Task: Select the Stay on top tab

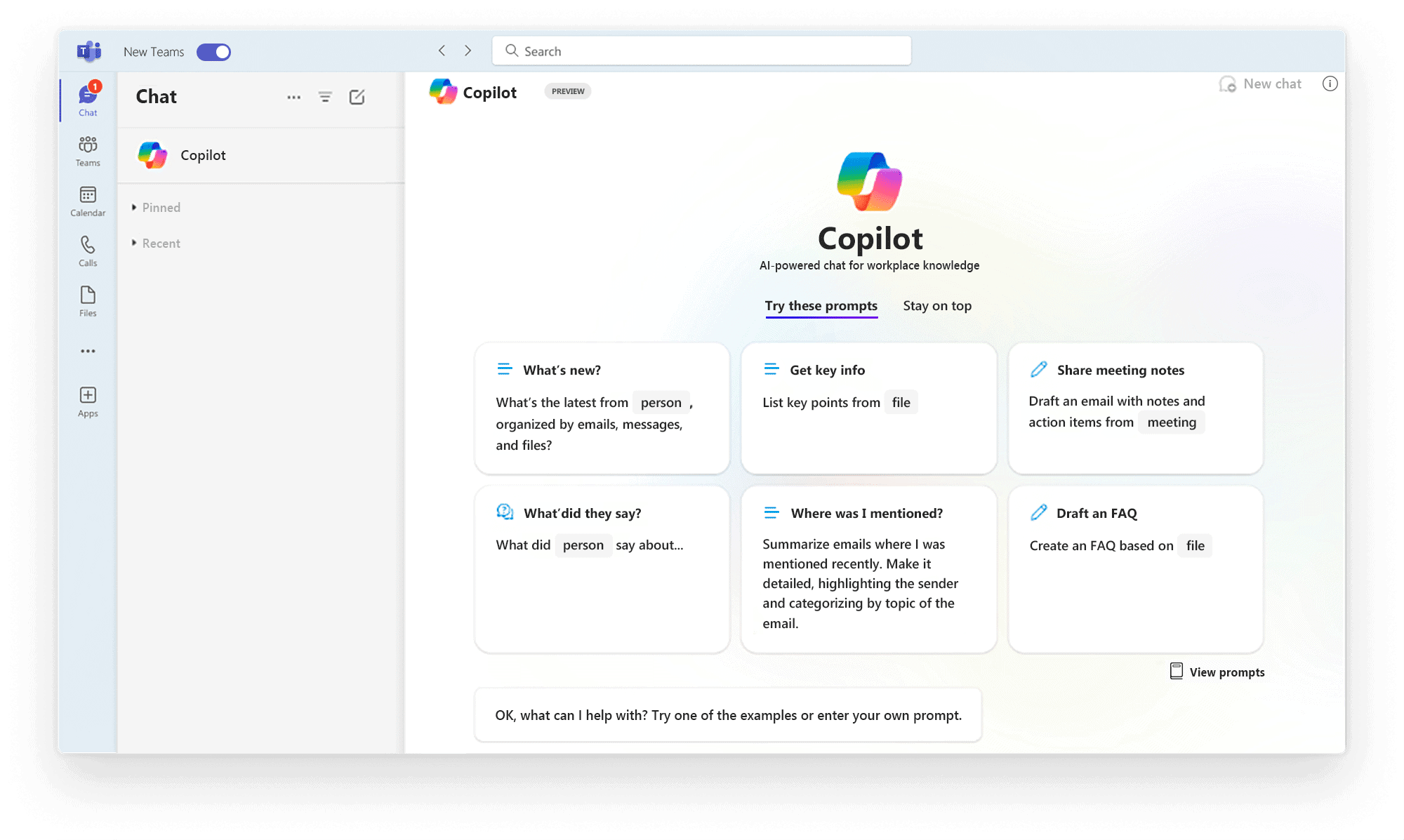Action: tap(936, 305)
